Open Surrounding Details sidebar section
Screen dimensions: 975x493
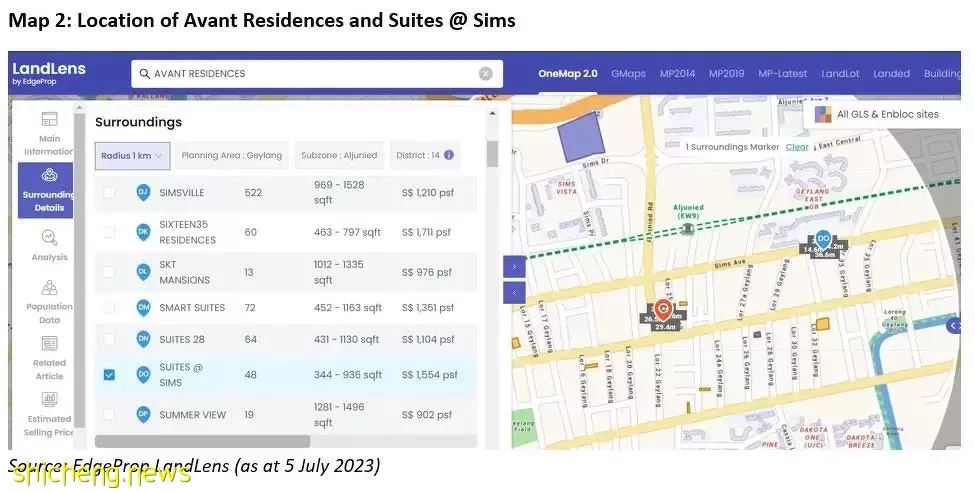(x=45, y=190)
